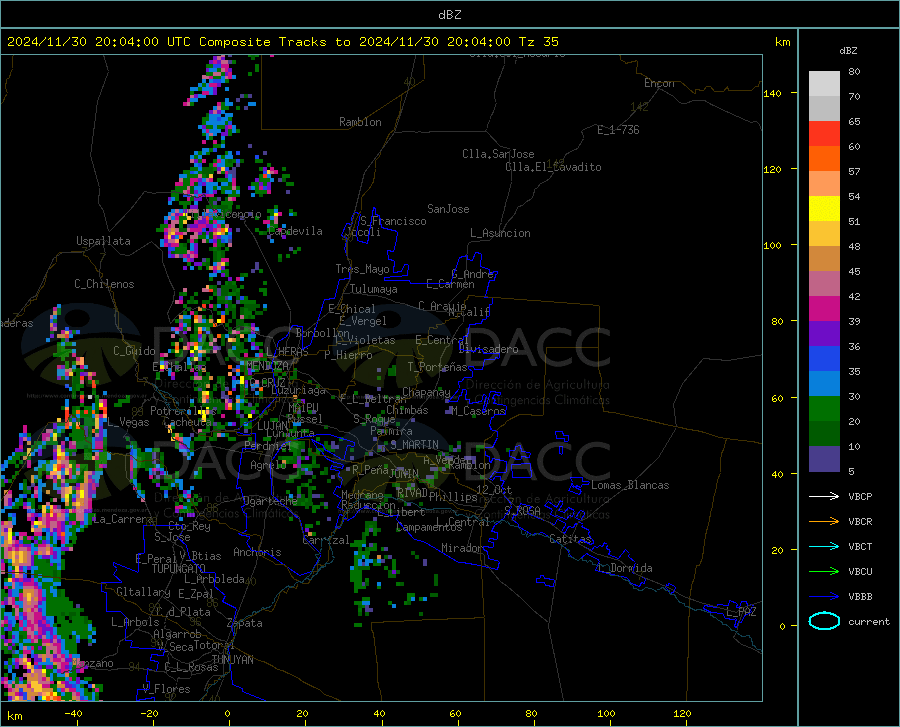The height and width of the screenshot is (727, 900).
Task: Click the Chapanay label on map
Action: [x=426, y=392]
